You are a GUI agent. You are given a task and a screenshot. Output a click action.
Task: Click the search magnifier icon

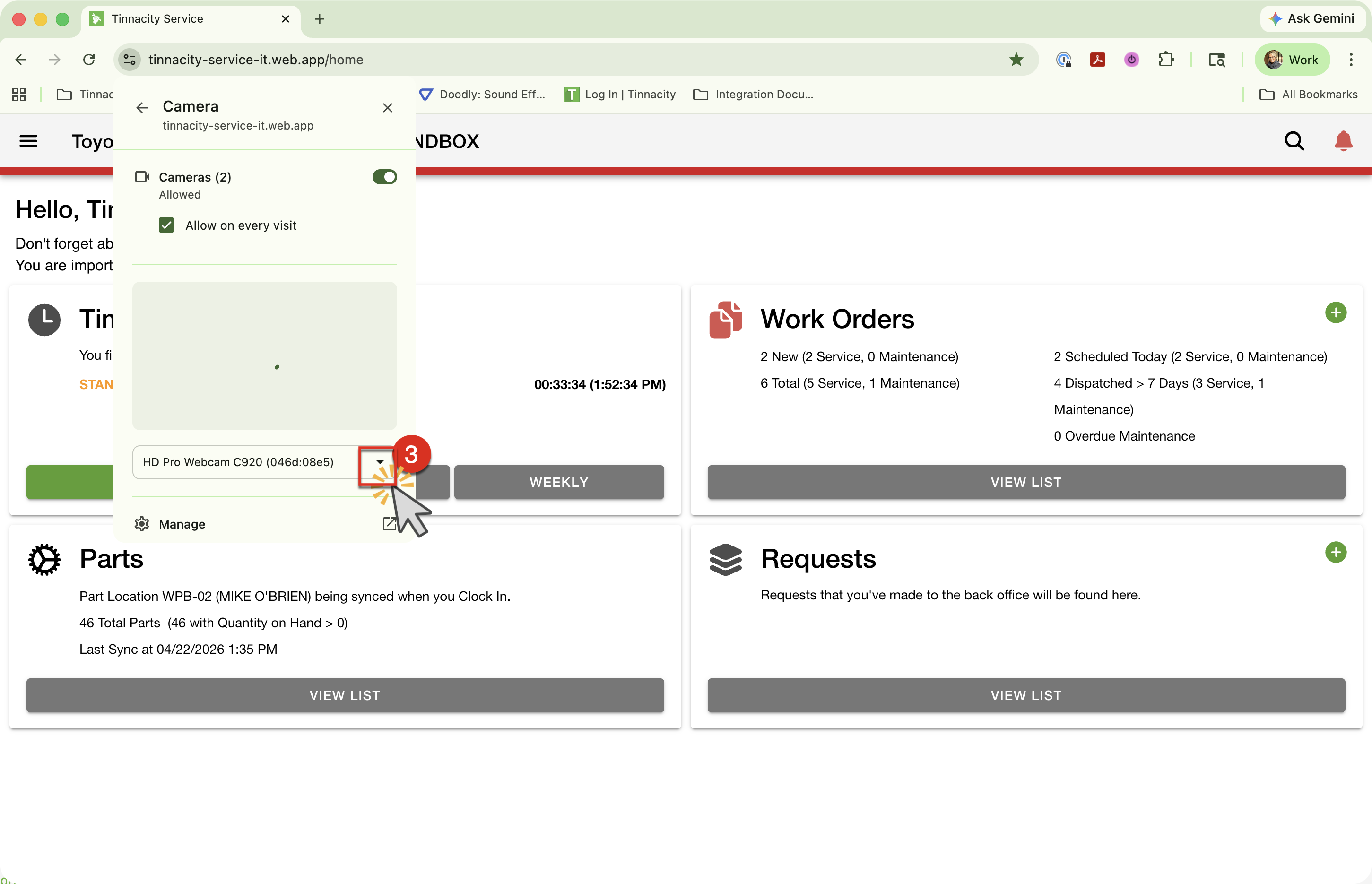1294,141
